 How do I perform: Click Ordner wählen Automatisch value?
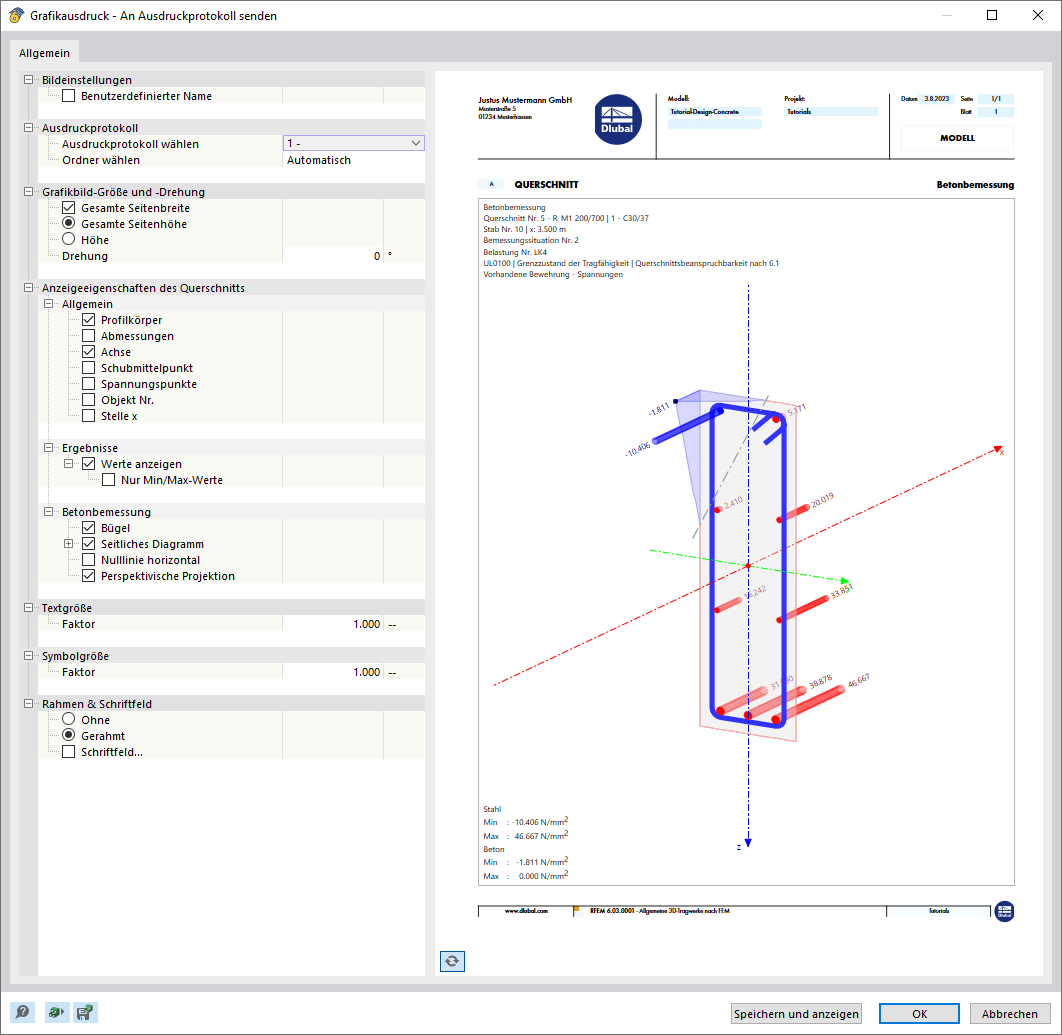pyautogui.click(x=354, y=160)
